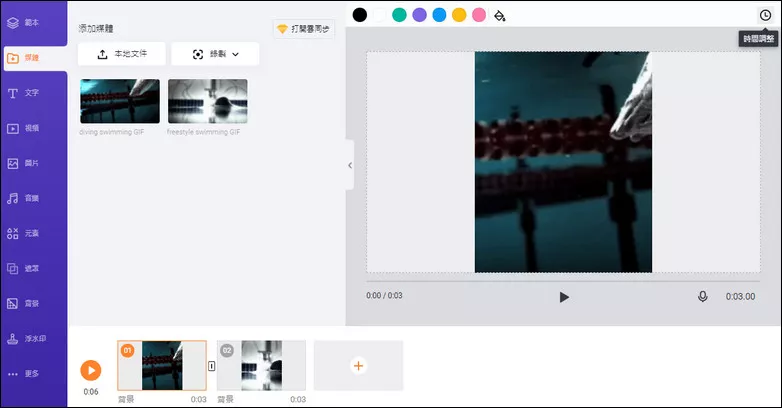The height and width of the screenshot is (408, 782).
Task: Select the diving swimming GIF thumbnail
Action: click(120, 101)
